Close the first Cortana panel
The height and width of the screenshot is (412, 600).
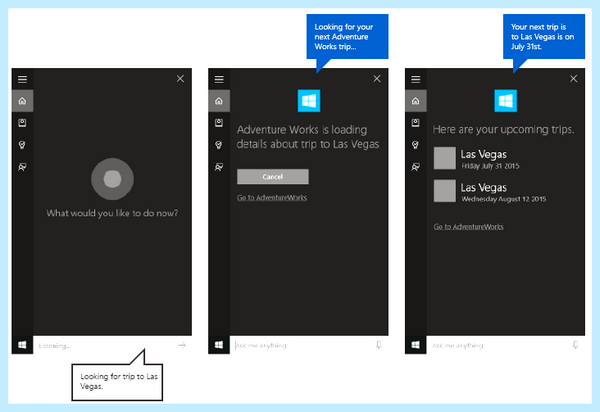click(x=180, y=79)
